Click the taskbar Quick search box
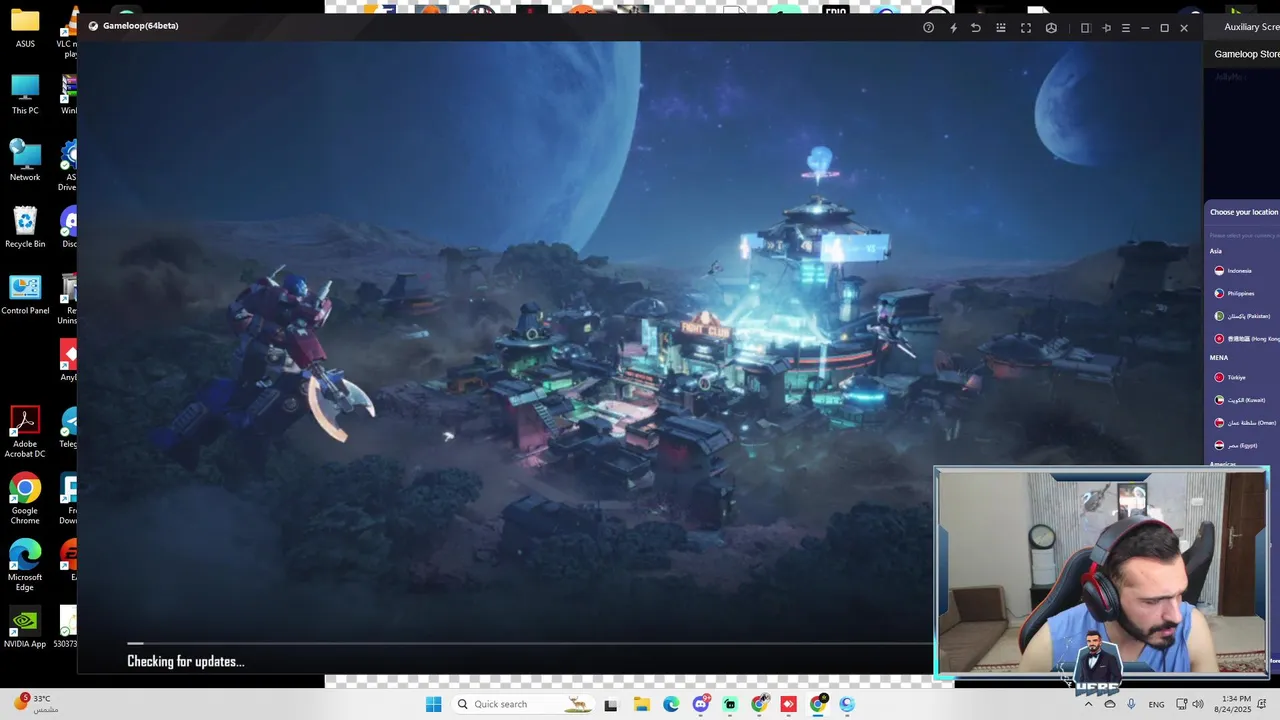This screenshot has height=720, width=1280. [522, 704]
